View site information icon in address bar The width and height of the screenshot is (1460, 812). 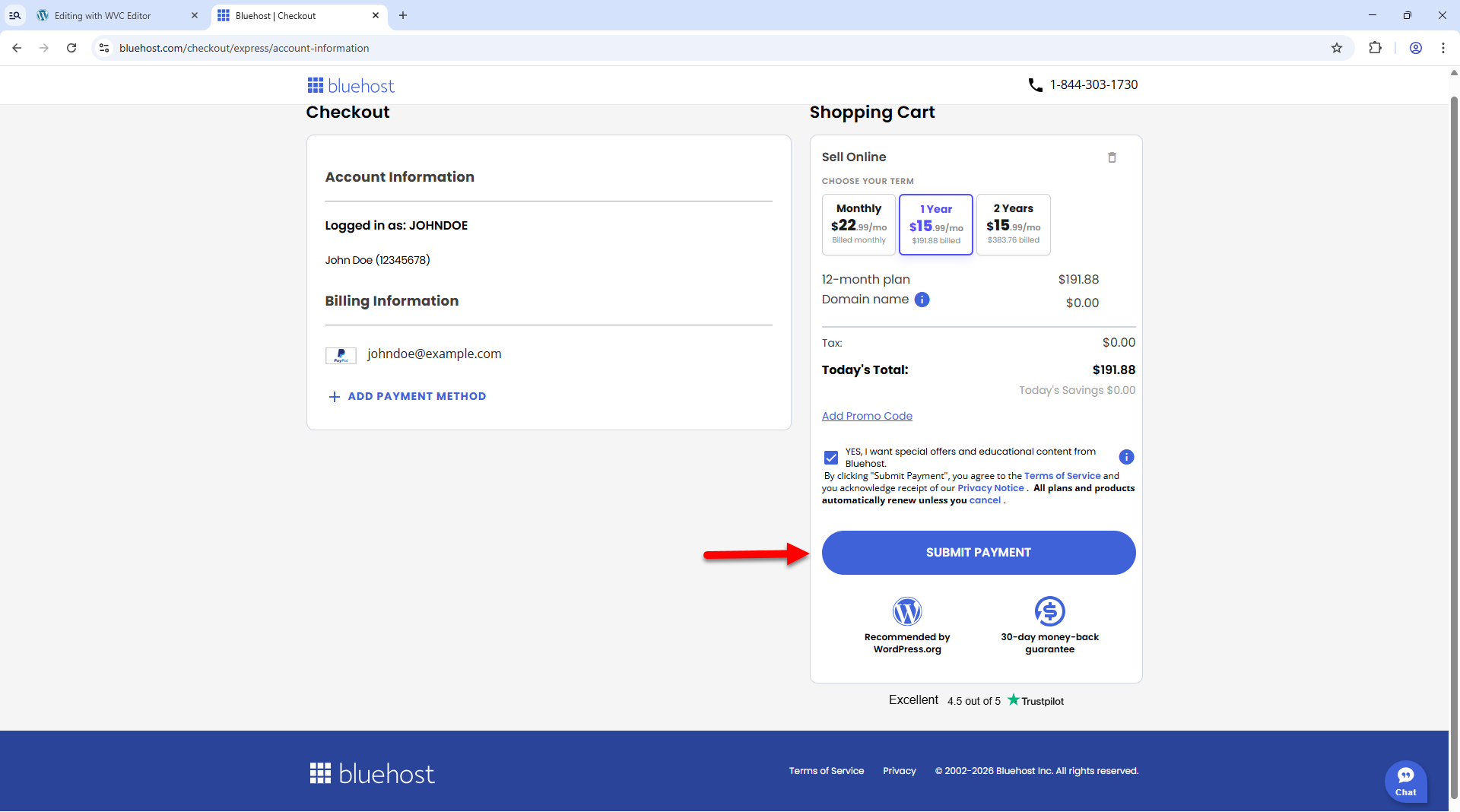(x=104, y=48)
